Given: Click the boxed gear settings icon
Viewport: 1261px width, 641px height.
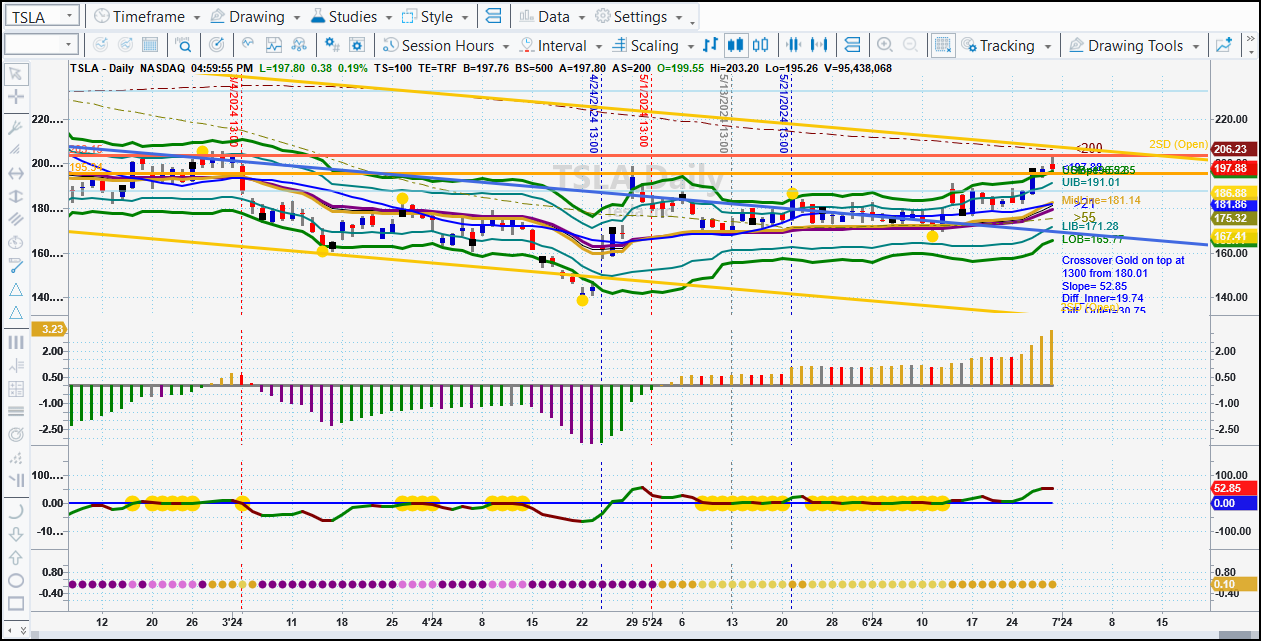Looking at the screenshot, I should click(359, 45).
